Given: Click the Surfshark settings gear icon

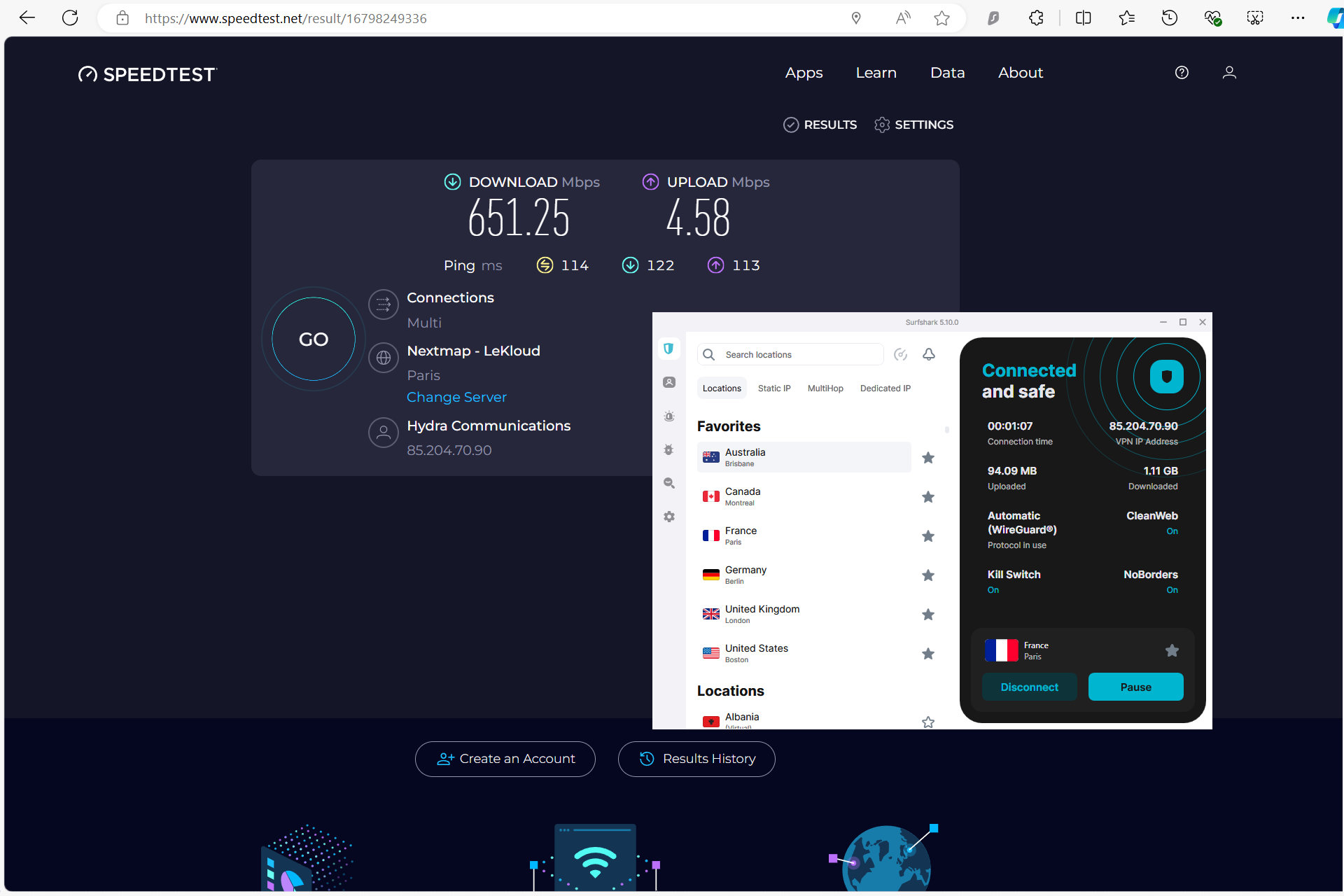Looking at the screenshot, I should (x=669, y=516).
